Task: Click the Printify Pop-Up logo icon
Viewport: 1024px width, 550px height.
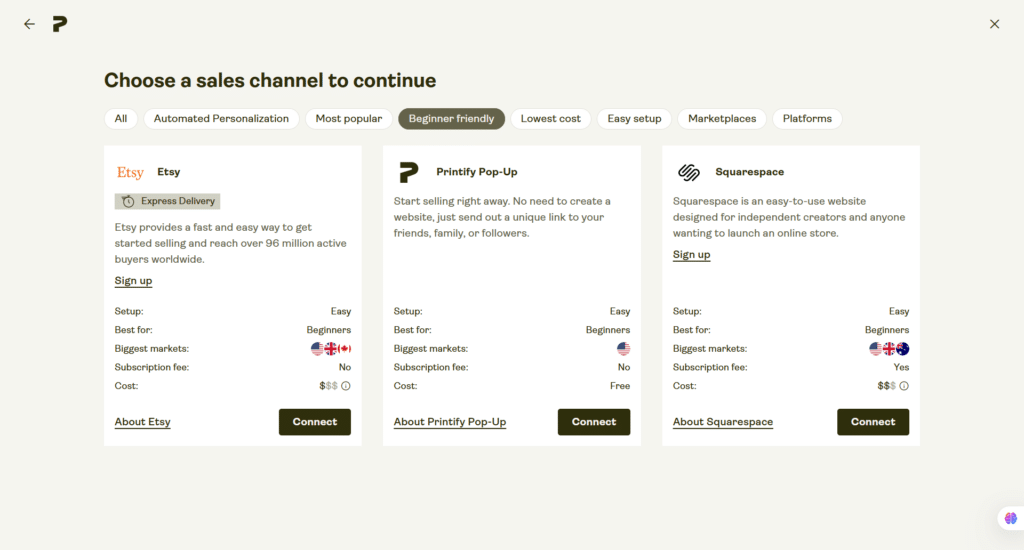Action: pos(409,172)
